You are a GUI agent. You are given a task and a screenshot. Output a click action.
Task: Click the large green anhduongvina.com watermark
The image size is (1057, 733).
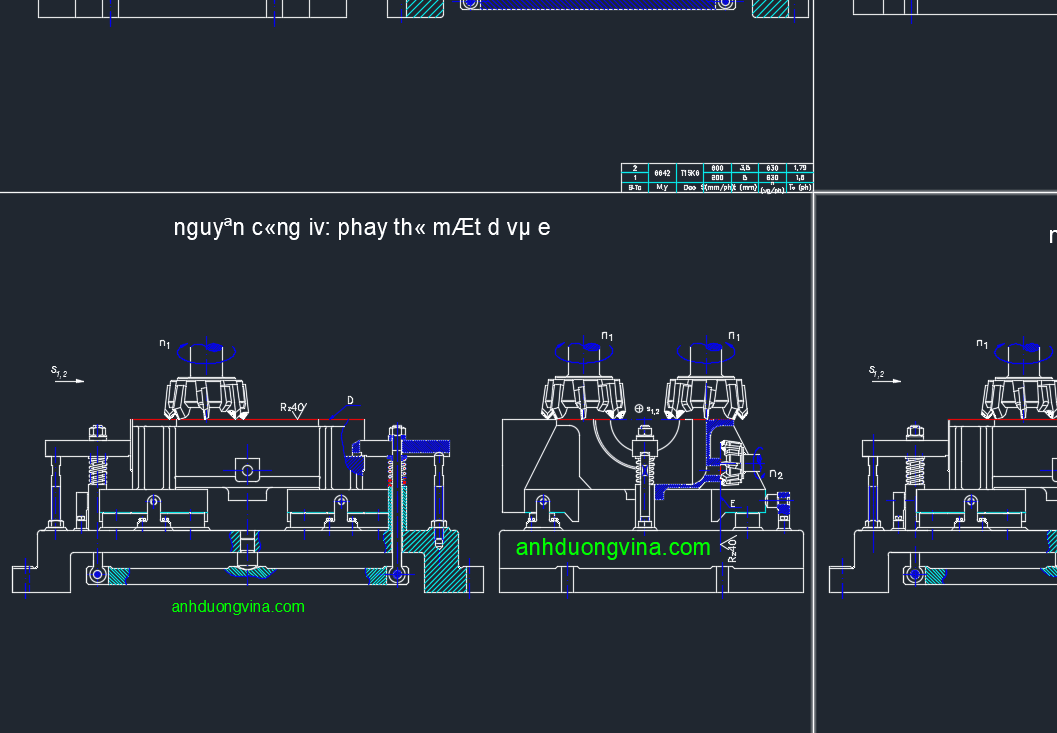click(613, 547)
